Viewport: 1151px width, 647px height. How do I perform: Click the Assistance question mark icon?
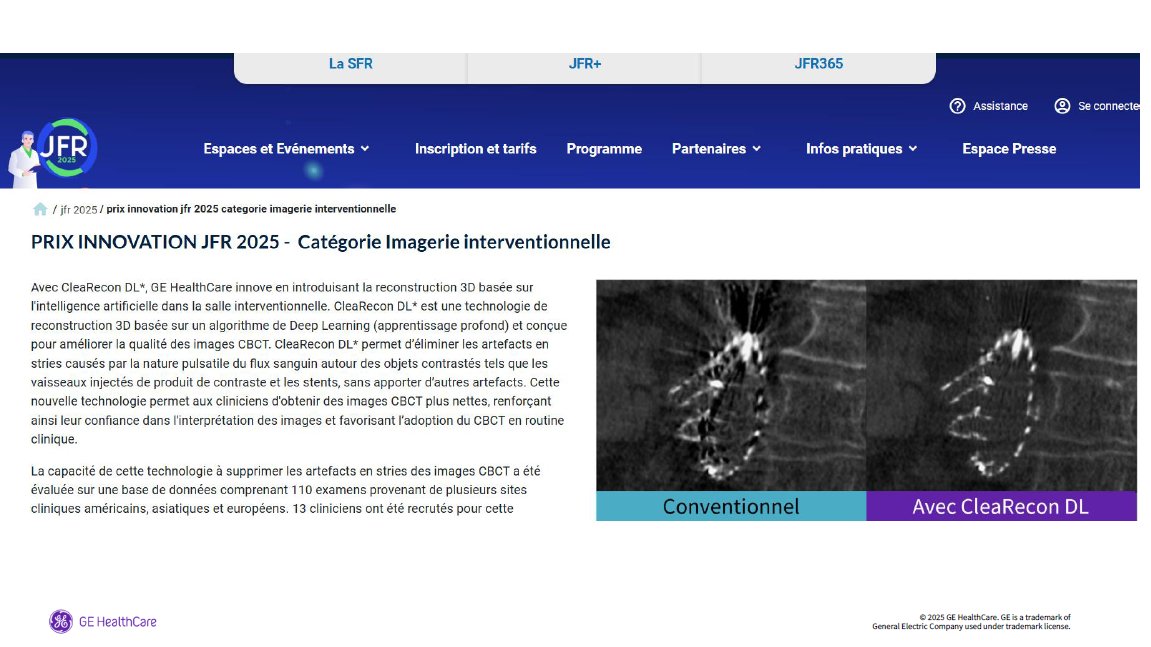coord(957,106)
